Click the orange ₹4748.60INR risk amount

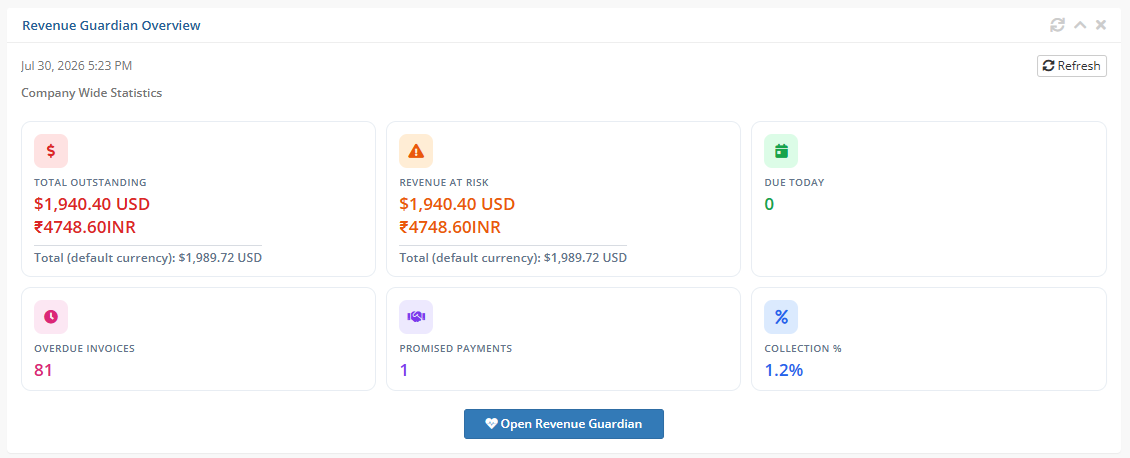[450, 228]
